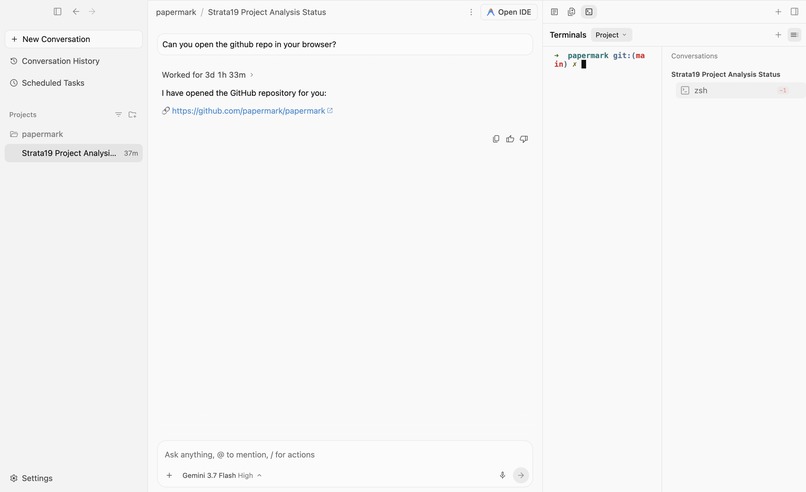The width and height of the screenshot is (806, 492).
Task: Click the microphone voice input icon
Action: pyautogui.click(x=502, y=475)
